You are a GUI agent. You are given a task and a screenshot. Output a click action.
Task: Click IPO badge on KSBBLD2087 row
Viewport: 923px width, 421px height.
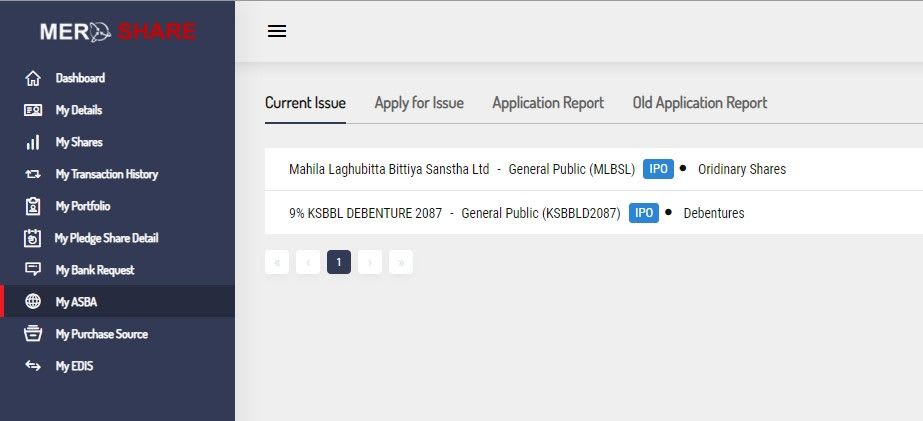pos(644,213)
